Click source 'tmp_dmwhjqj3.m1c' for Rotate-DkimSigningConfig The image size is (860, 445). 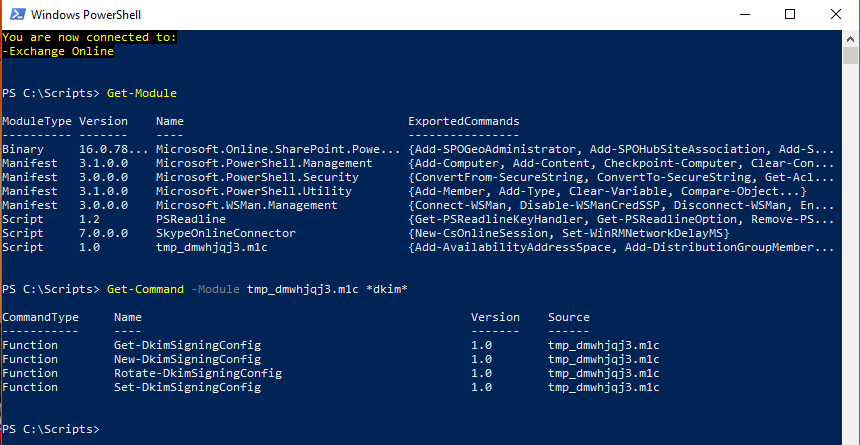click(604, 373)
